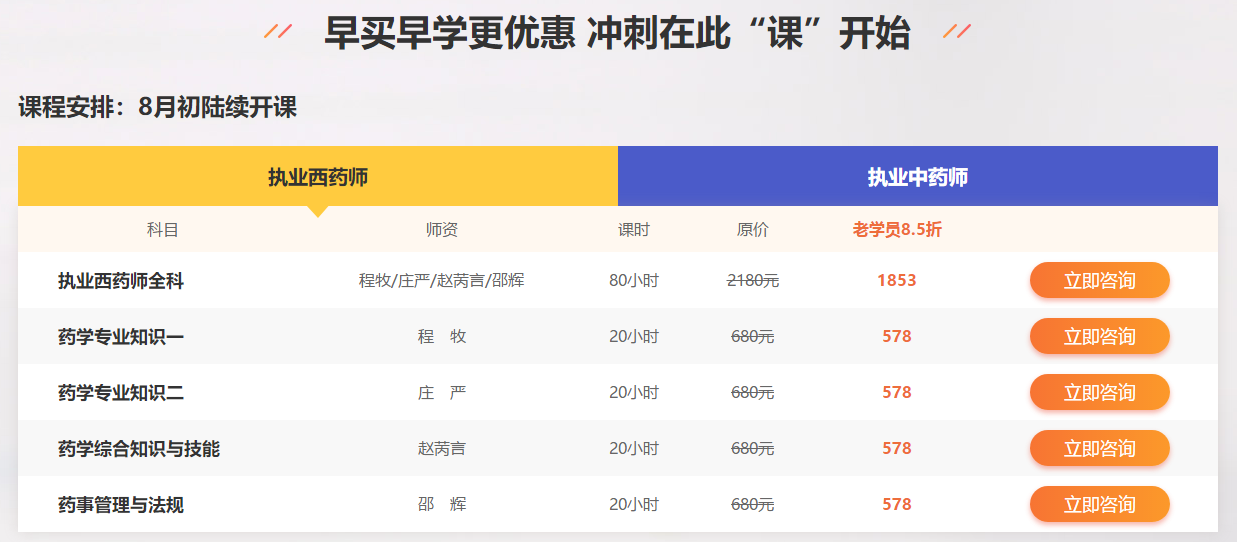Click teacher name 赵芮言 in the 药学综合知识与技能 row
Image resolution: width=1237 pixels, height=542 pixels.
point(441,449)
